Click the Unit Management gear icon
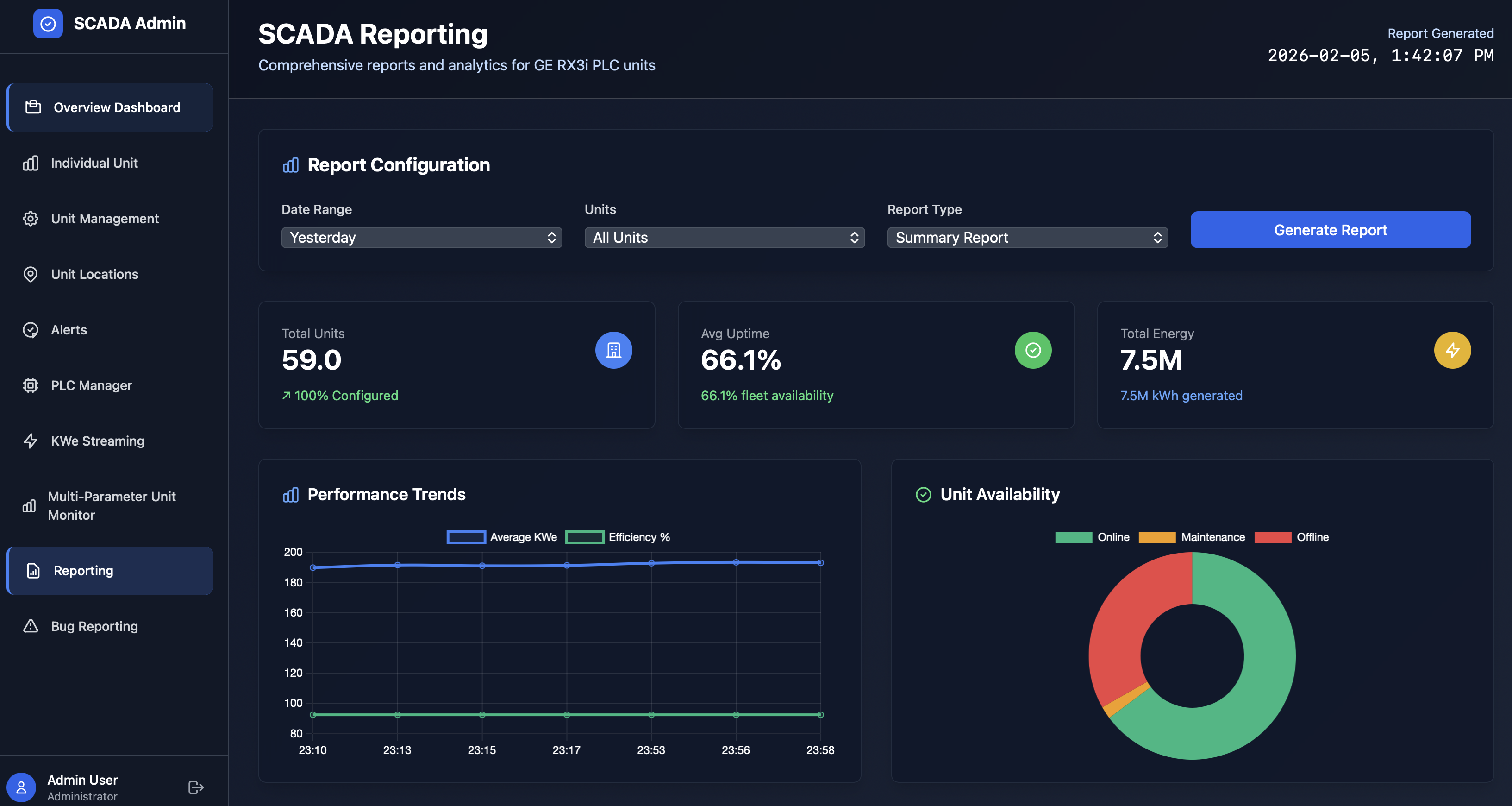Image resolution: width=1512 pixels, height=806 pixels. pos(31,219)
